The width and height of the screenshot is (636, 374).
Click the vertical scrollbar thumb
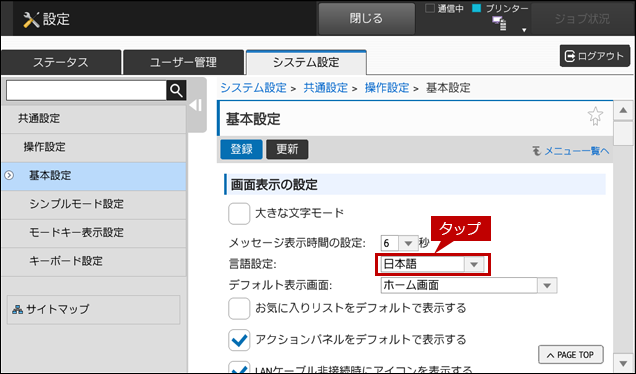point(623,133)
